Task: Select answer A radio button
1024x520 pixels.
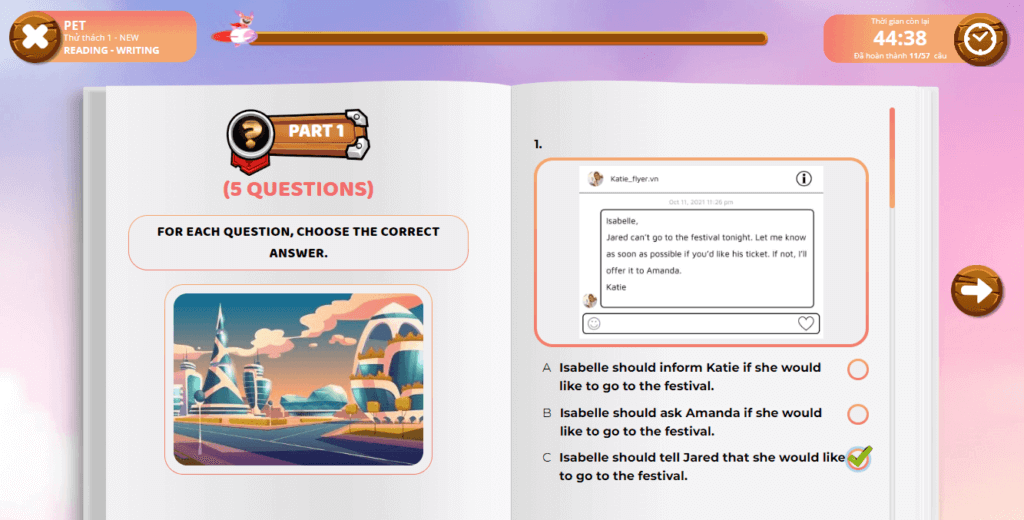Action: pos(858,370)
